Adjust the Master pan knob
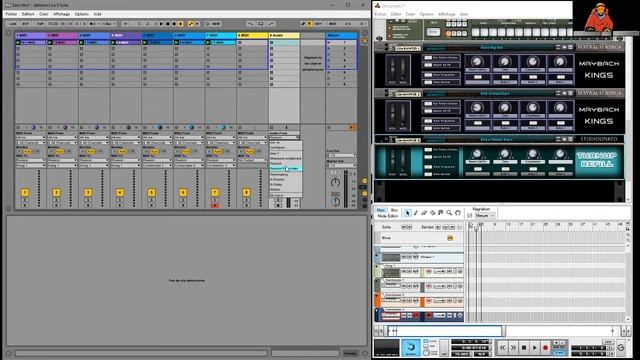 335,182
